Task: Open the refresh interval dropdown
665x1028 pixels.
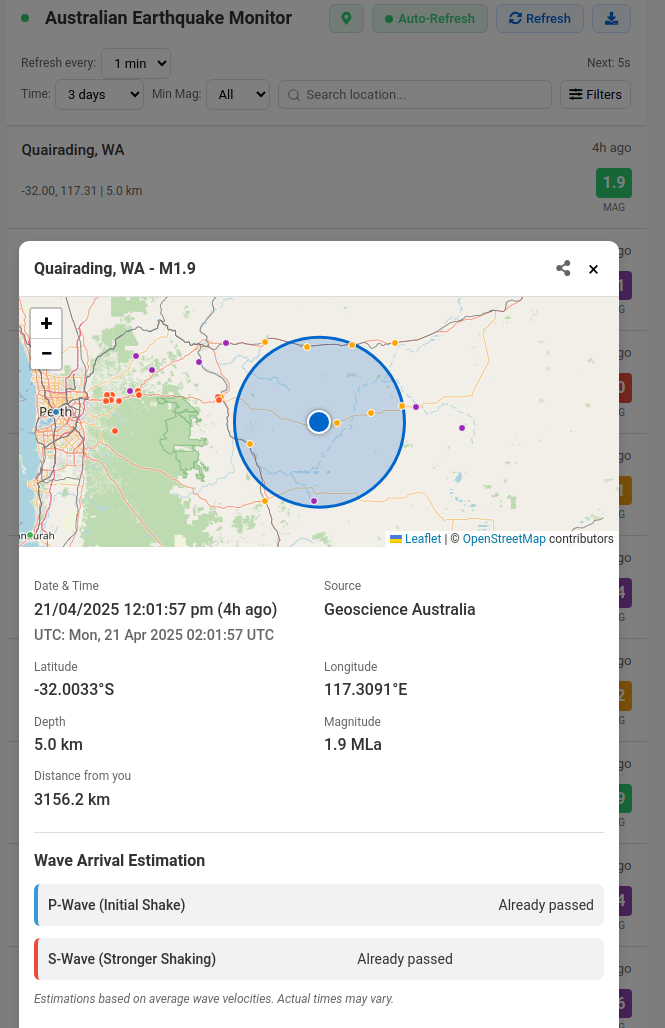Action: pos(135,63)
